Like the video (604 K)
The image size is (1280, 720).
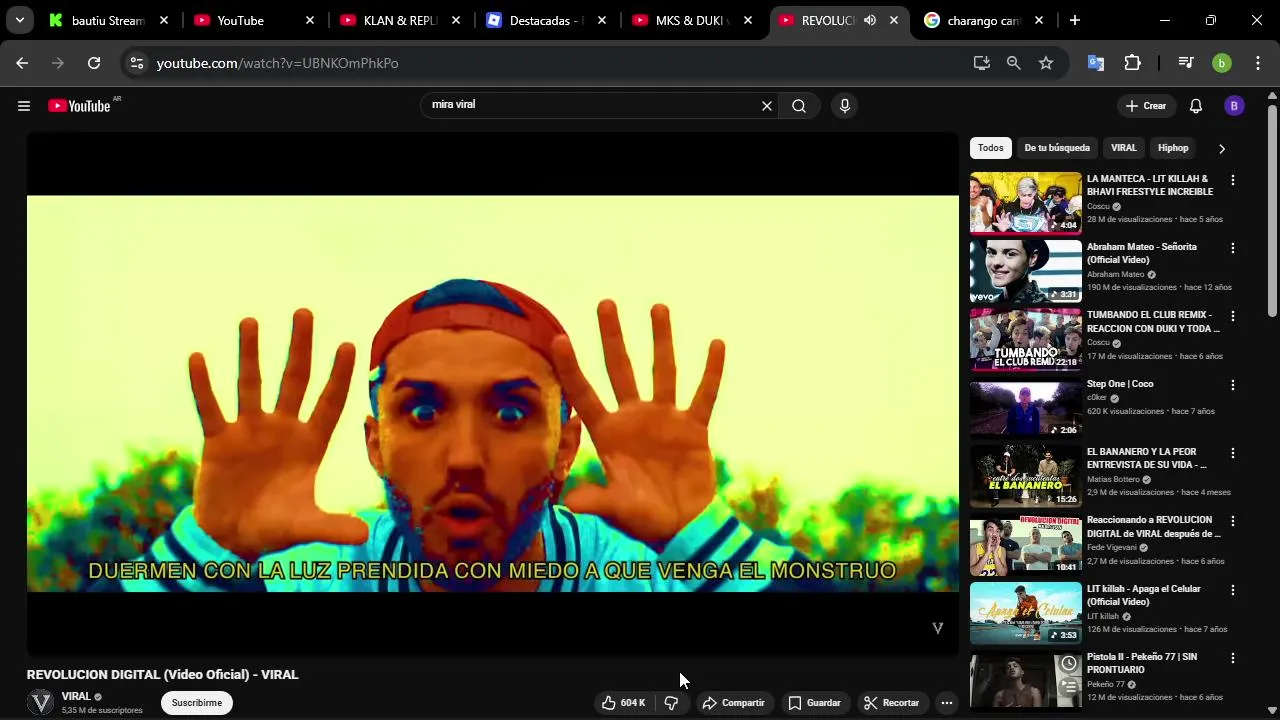coord(623,703)
